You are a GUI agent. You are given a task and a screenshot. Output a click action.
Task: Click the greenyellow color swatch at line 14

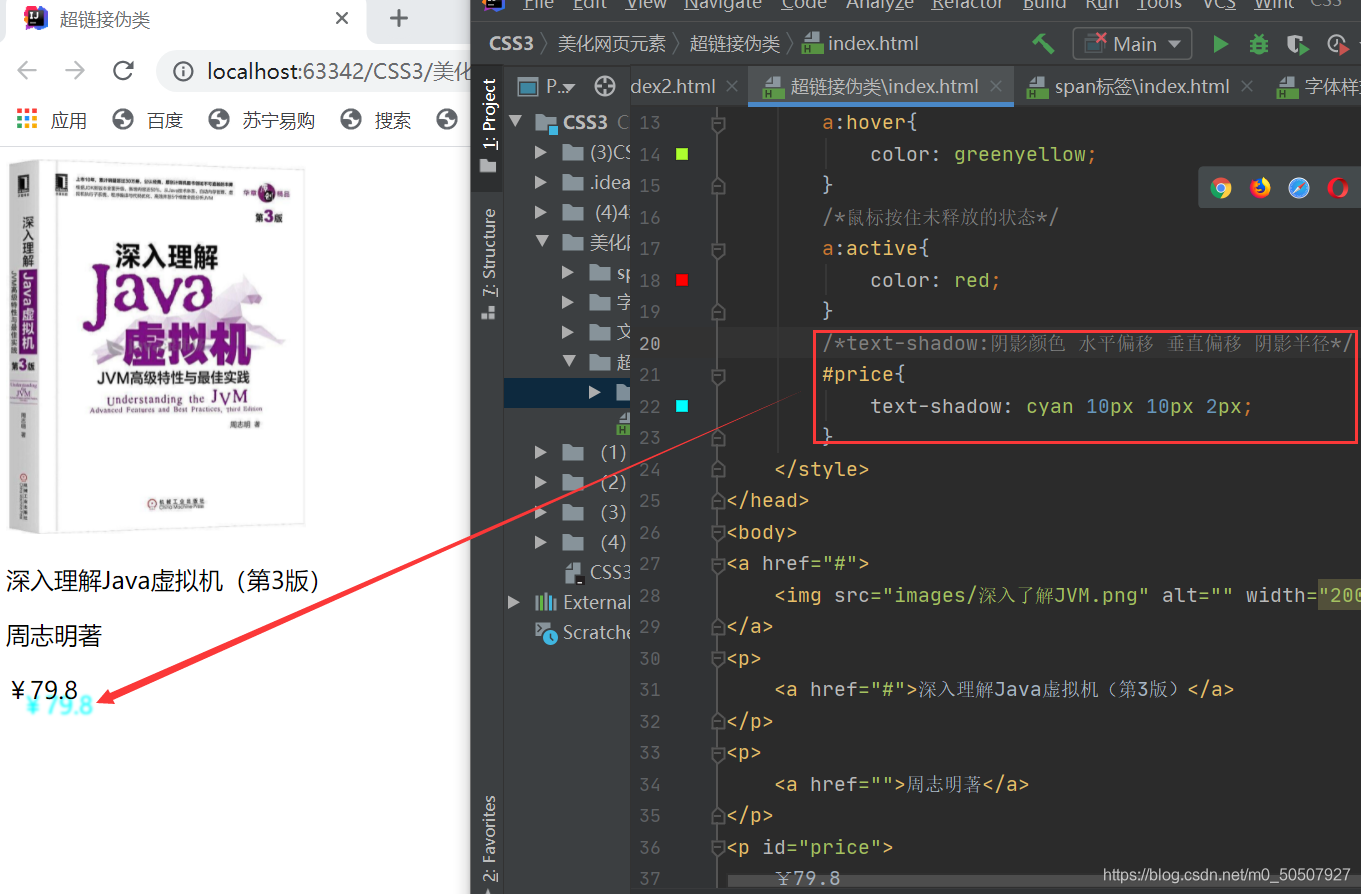(x=682, y=154)
